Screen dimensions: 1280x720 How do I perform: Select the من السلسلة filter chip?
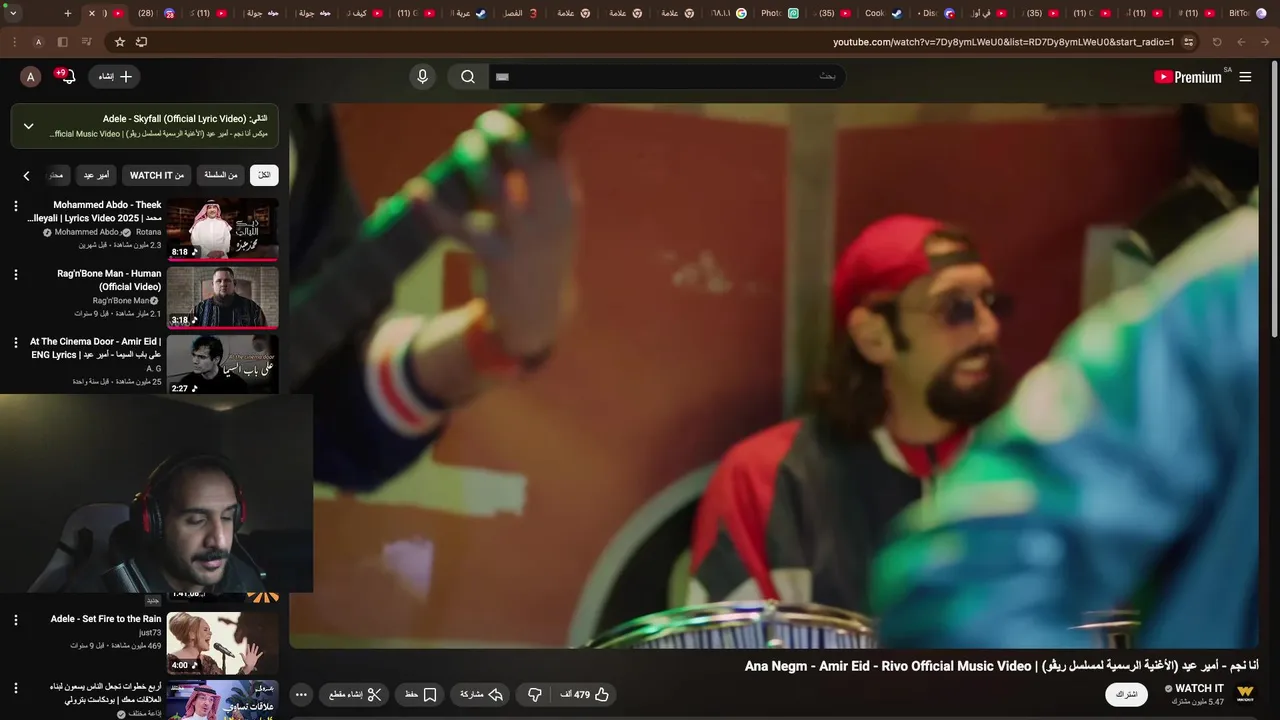tap(221, 175)
